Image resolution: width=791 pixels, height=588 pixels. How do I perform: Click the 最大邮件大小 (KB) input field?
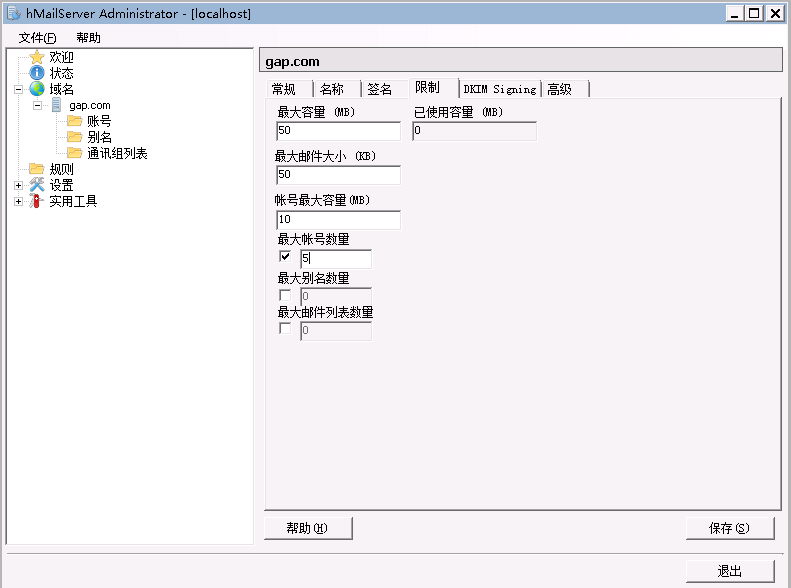pyautogui.click(x=338, y=175)
